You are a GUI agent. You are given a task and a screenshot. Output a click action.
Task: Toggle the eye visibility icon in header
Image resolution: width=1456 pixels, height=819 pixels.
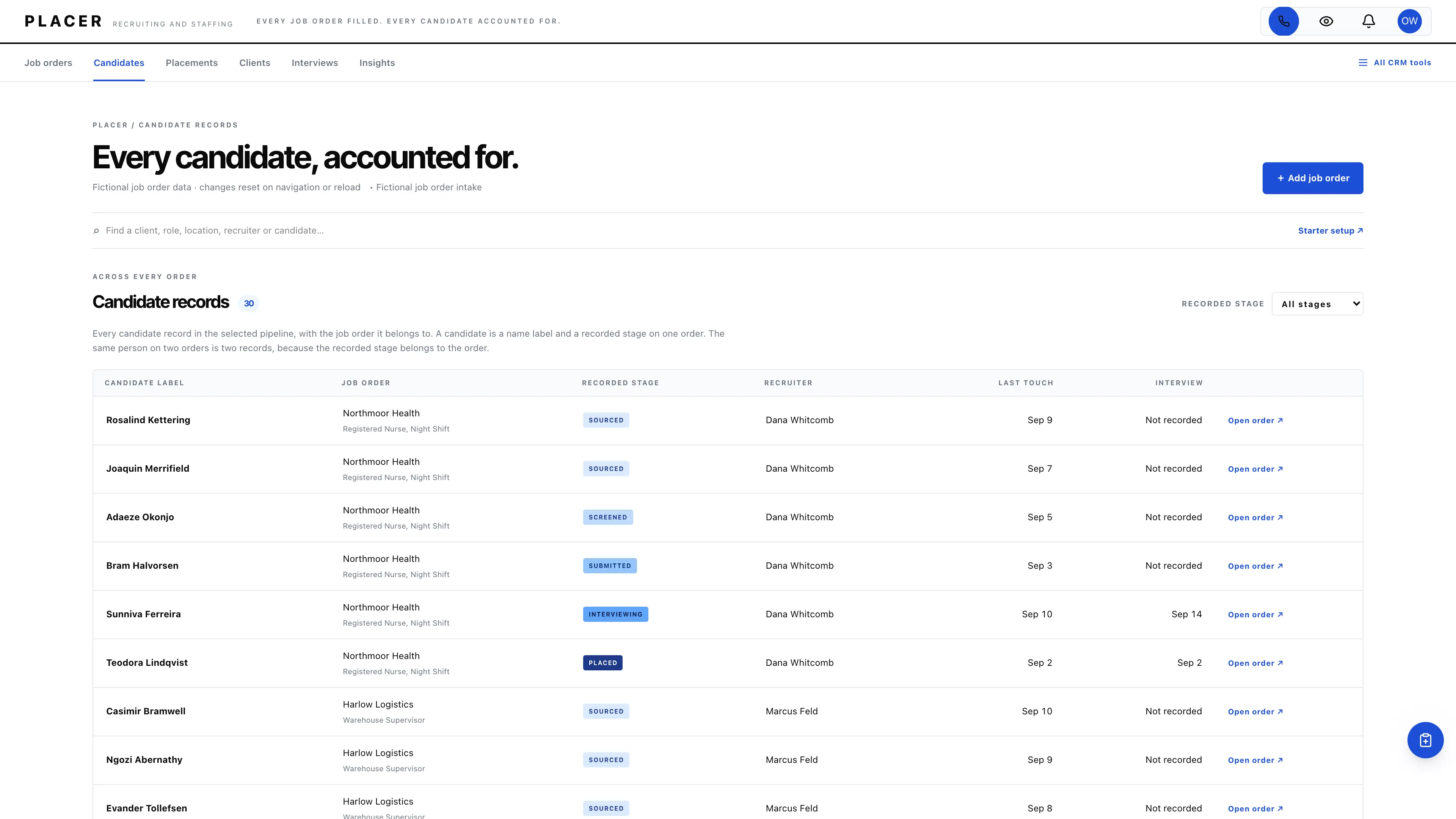click(1326, 22)
